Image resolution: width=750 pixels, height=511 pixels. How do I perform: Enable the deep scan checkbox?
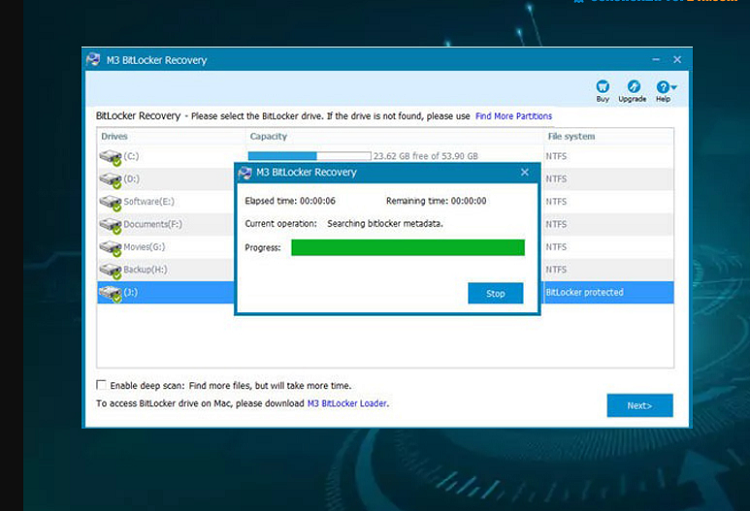101,385
